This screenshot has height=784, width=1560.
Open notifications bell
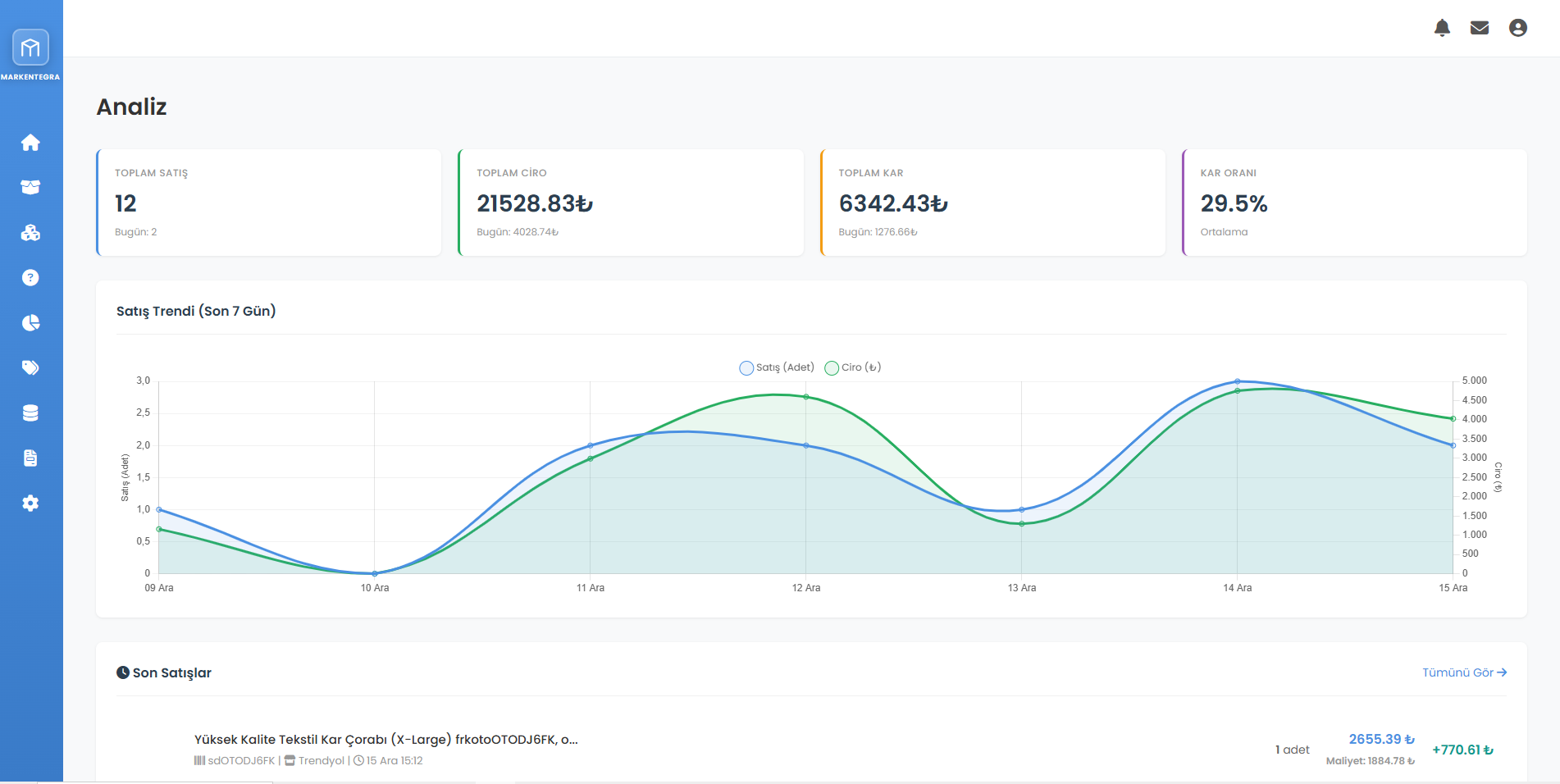pos(1442,28)
